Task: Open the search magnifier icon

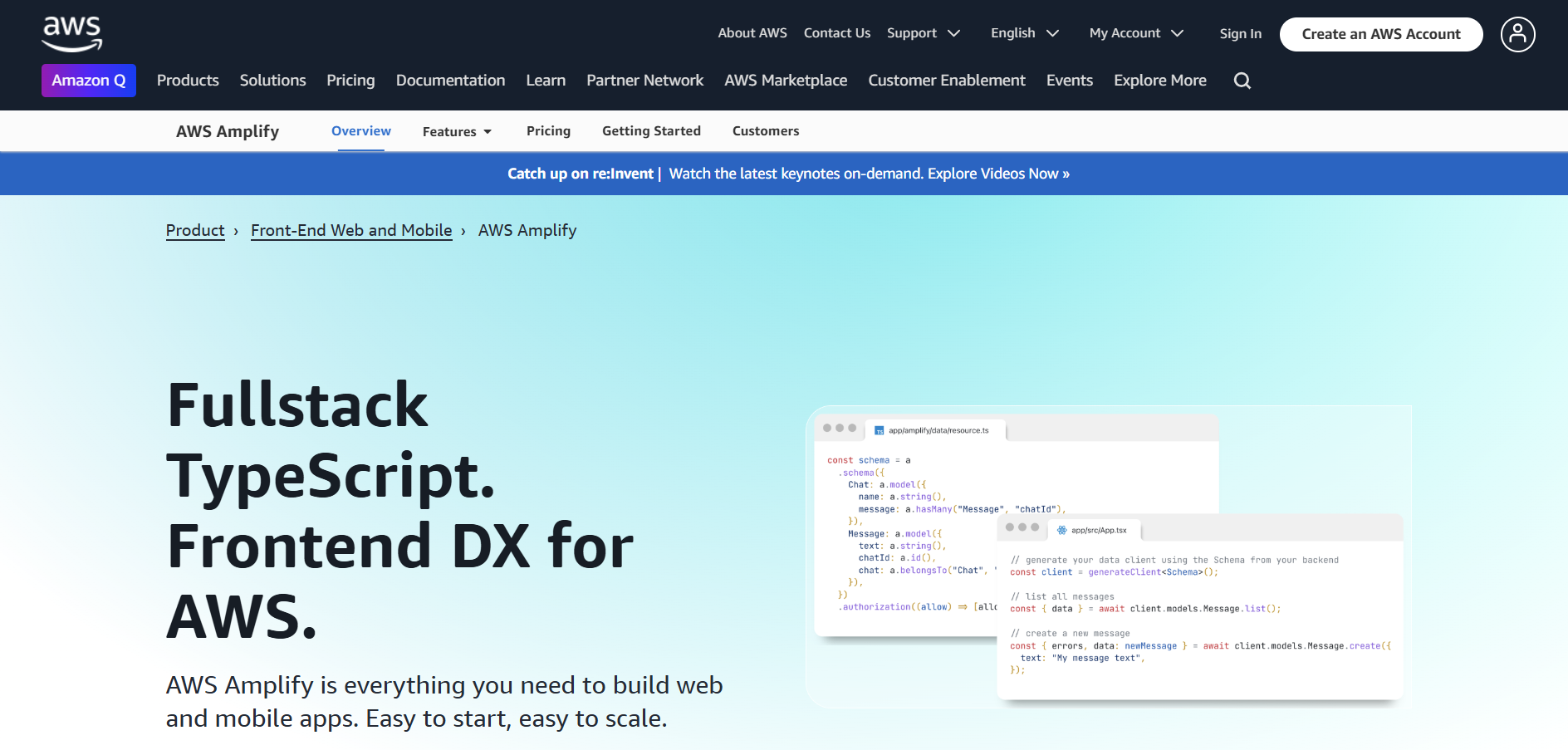Action: (x=1242, y=81)
